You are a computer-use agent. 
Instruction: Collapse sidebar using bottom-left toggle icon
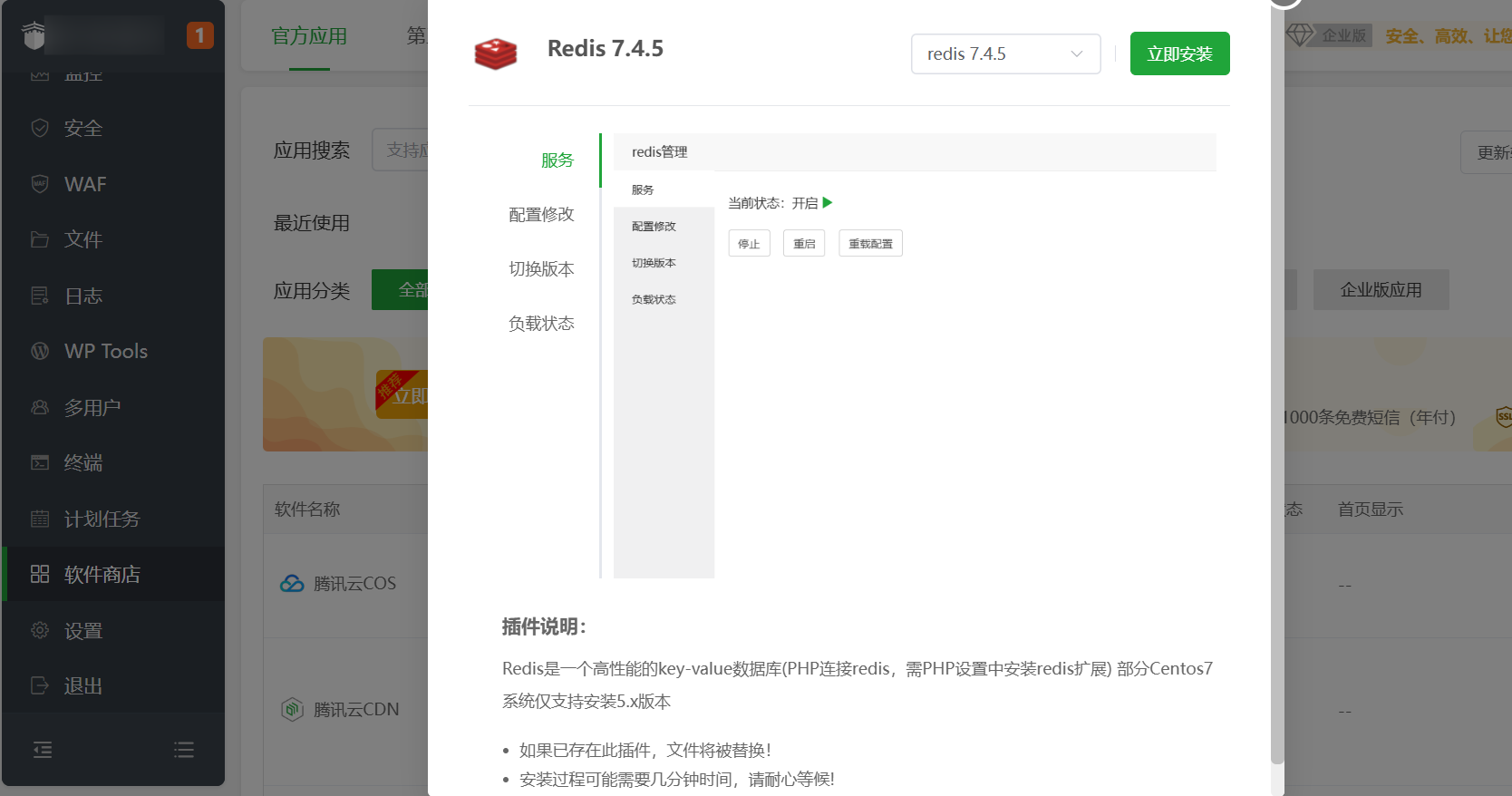[x=43, y=750]
